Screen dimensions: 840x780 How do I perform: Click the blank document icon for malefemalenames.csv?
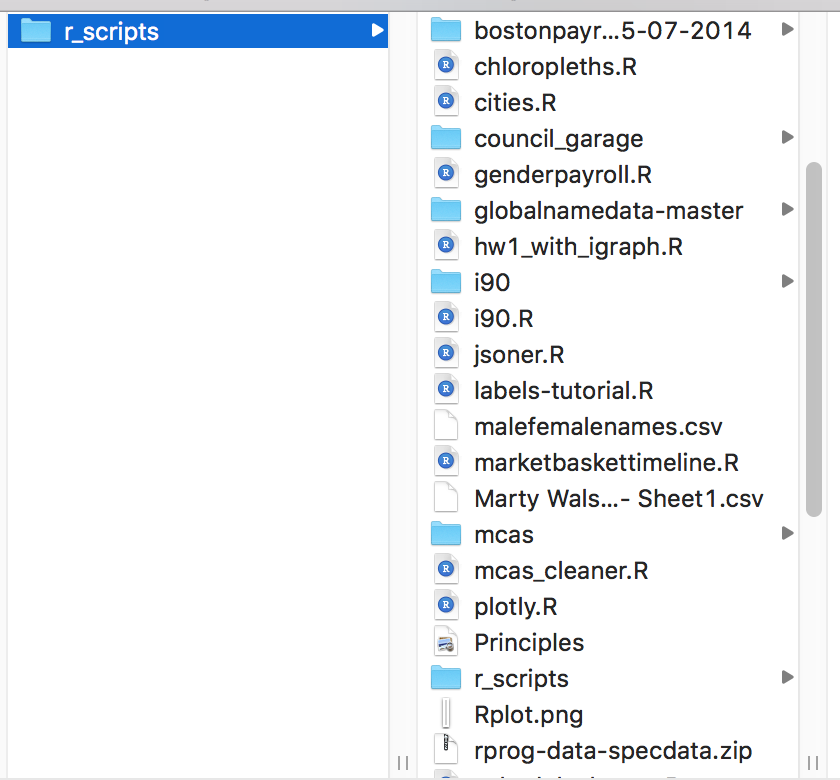[x=445, y=427]
